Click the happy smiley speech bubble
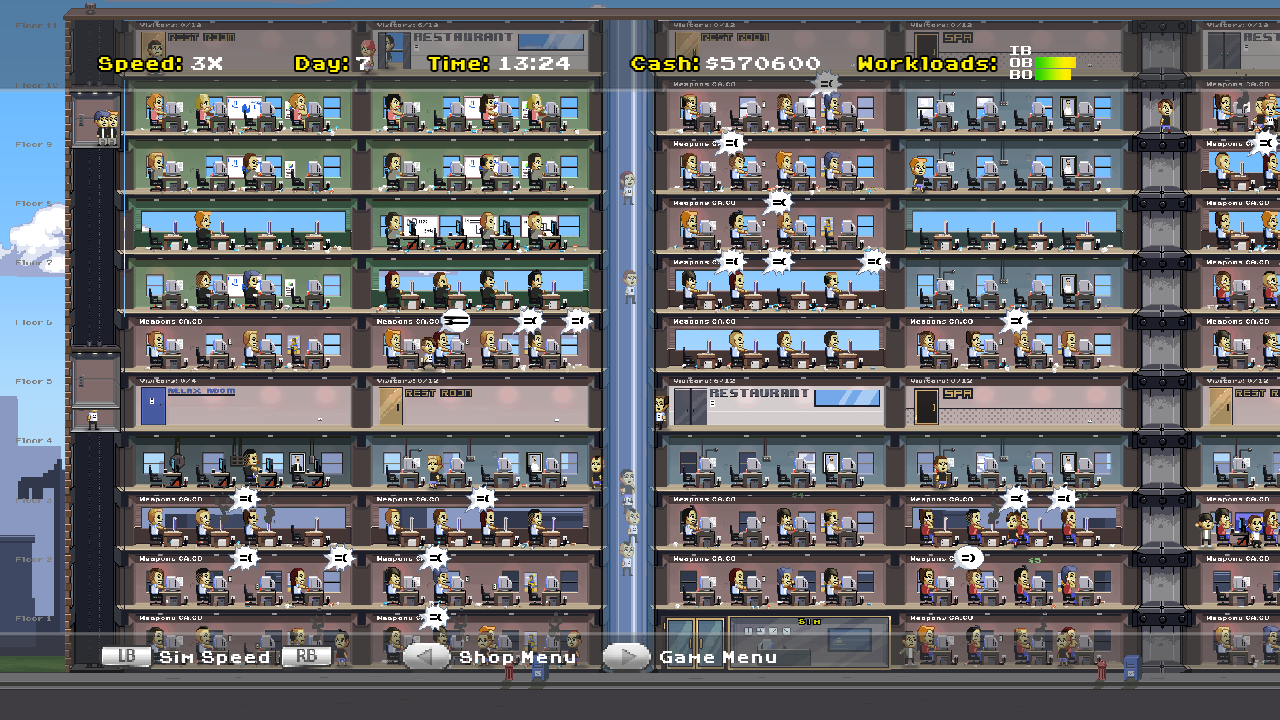Screen dimensions: 1280x720 [968, 558]
